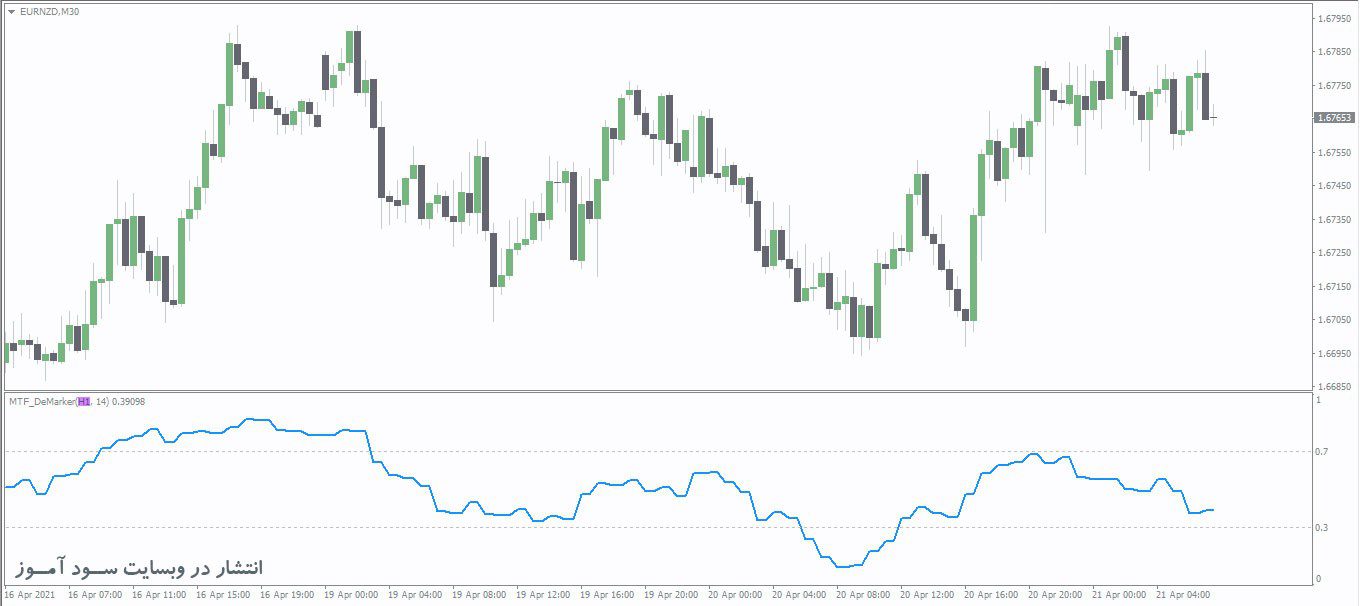Click the DeMarker value 0.39098 readout
Screen dimensions: 1360x606
pos(128,401)
